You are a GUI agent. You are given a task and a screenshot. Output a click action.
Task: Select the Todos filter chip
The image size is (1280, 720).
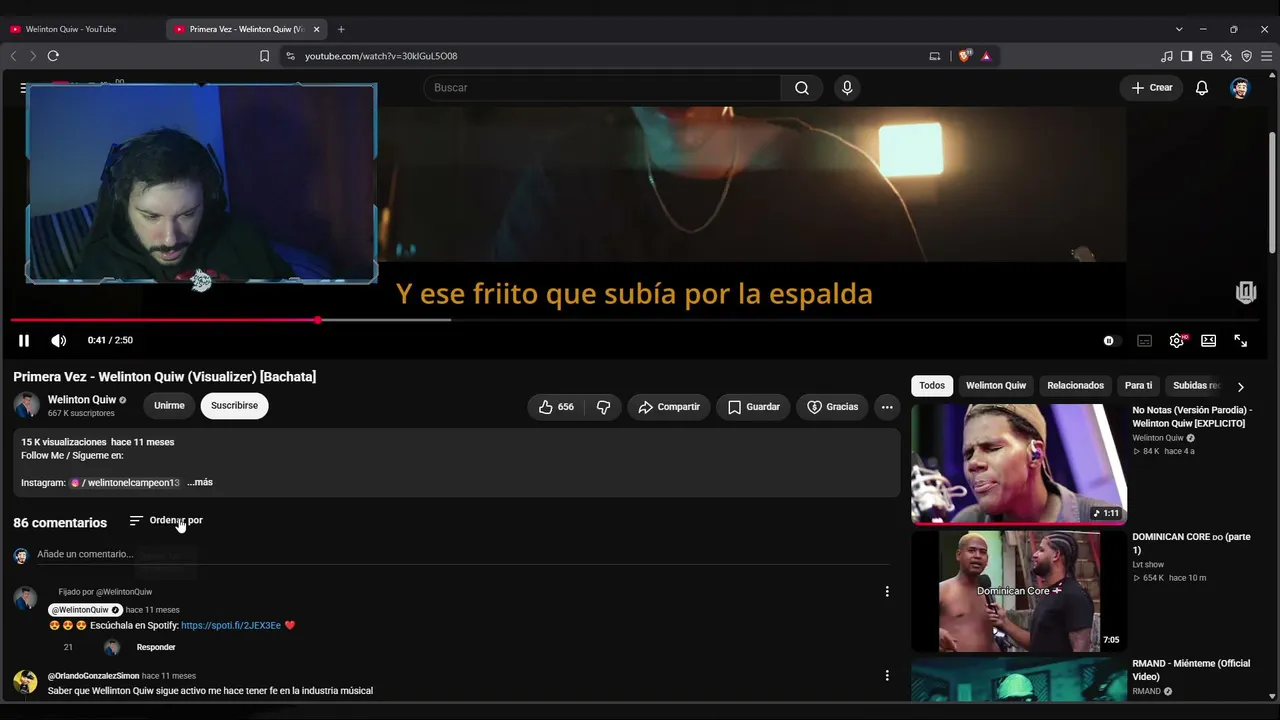click(932, 386)
